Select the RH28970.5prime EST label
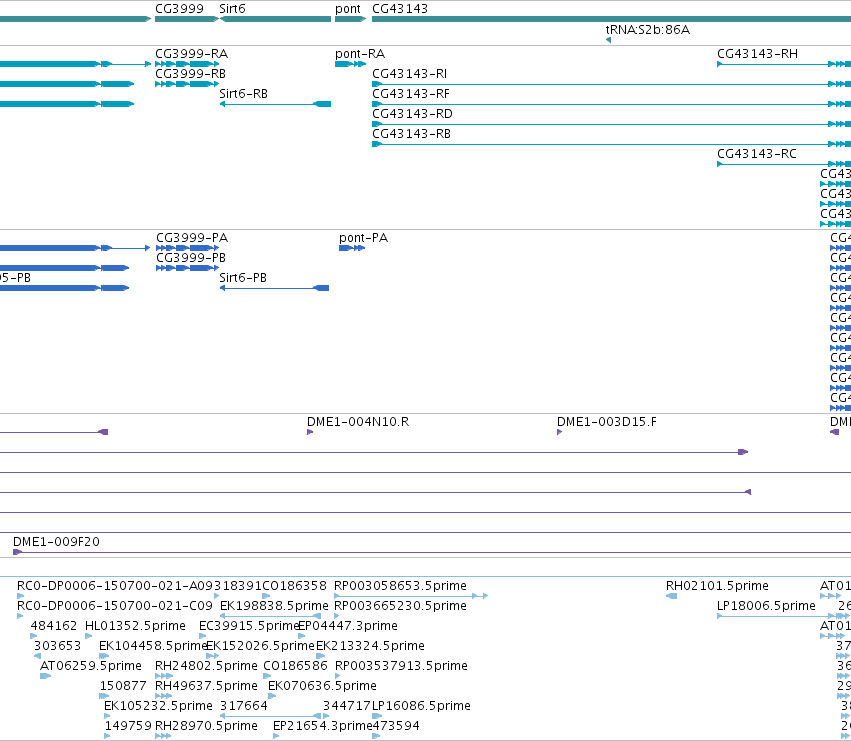Screen dimensions: 851x741 [206, 726]
